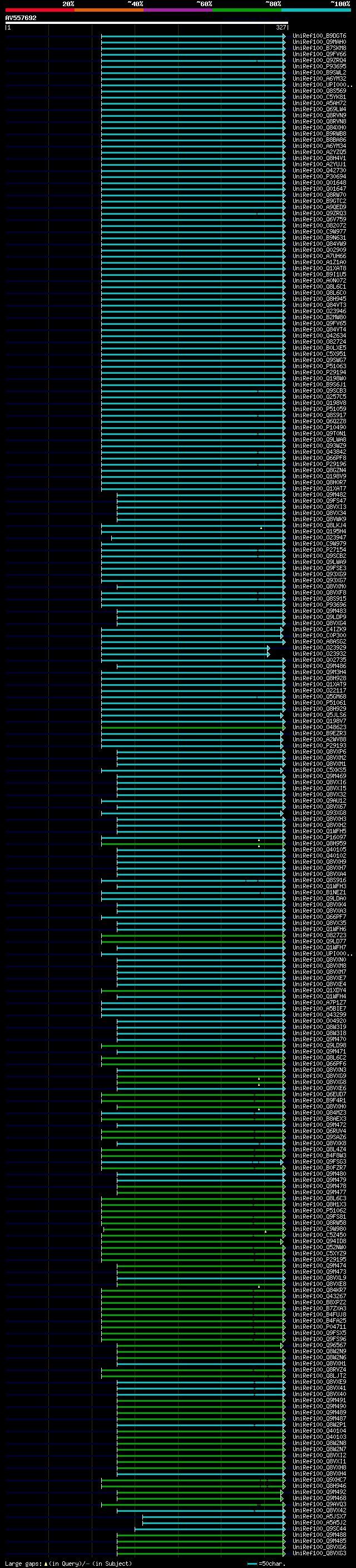Image resolution: width=356 pixels, height=1568 pixels.
Task: Select hit label UniRef100_Q02735
Action: tap(319, 660)
